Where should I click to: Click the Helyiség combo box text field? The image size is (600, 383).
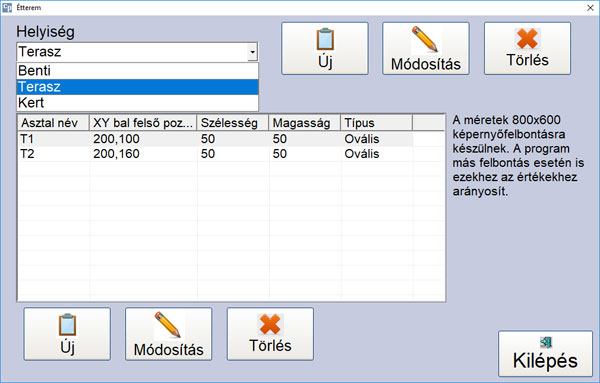coord(132,52)
